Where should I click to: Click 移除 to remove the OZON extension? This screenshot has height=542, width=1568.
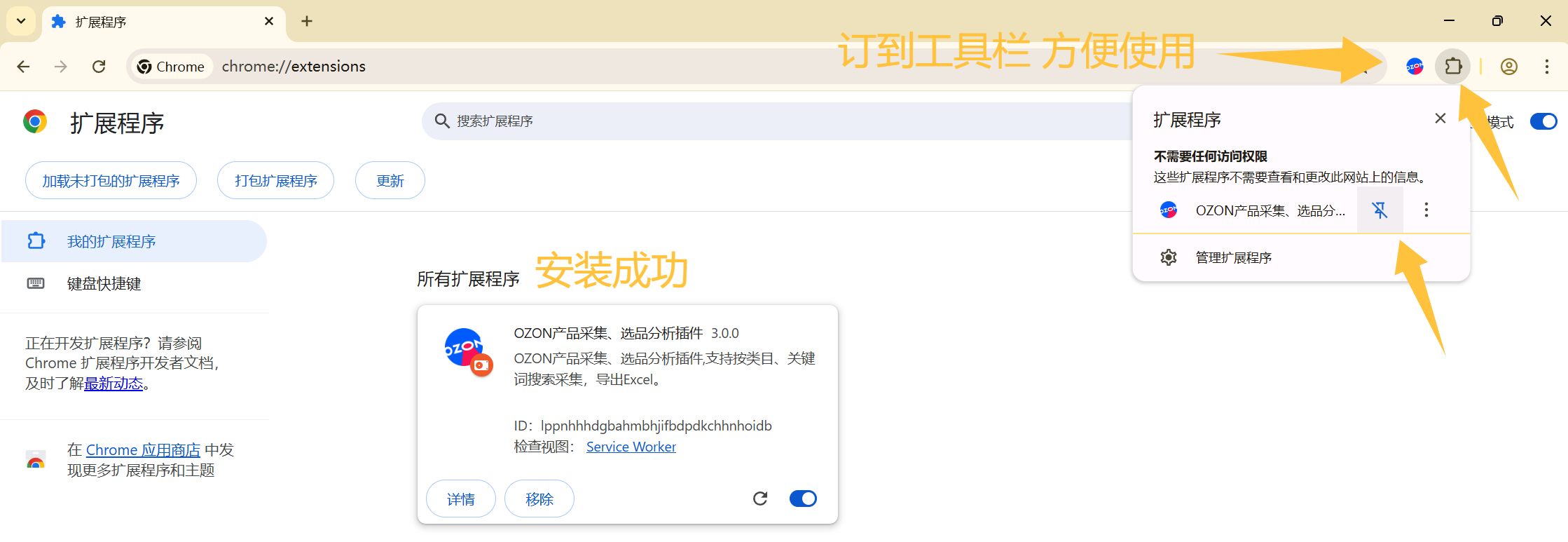point(539,499)
